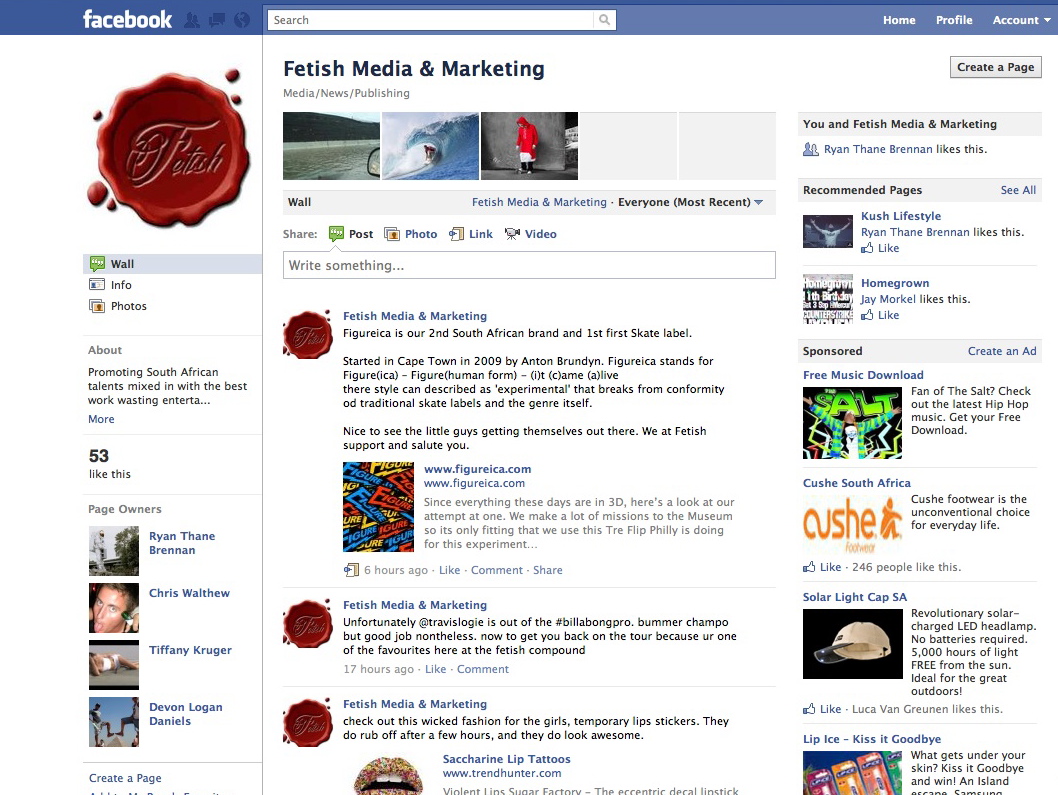This screenshot has height=795, width=1058.
Task: Open Kush Lifestyle page thumbnail
Action: pos(828,231)
